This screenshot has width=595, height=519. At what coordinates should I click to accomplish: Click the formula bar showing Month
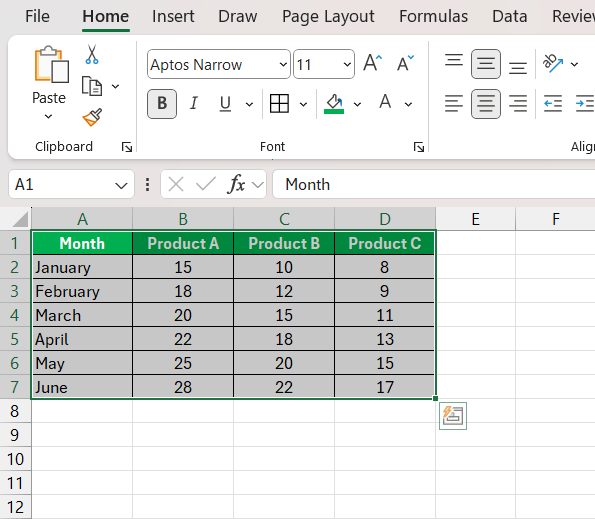point(433,184)
